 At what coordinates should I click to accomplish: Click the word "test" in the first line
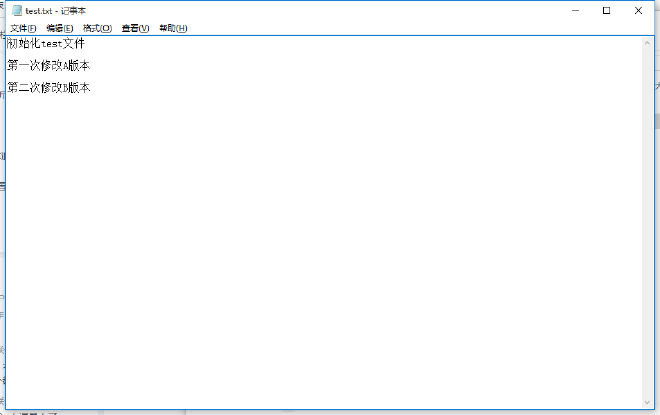click(x=51, y=44)
